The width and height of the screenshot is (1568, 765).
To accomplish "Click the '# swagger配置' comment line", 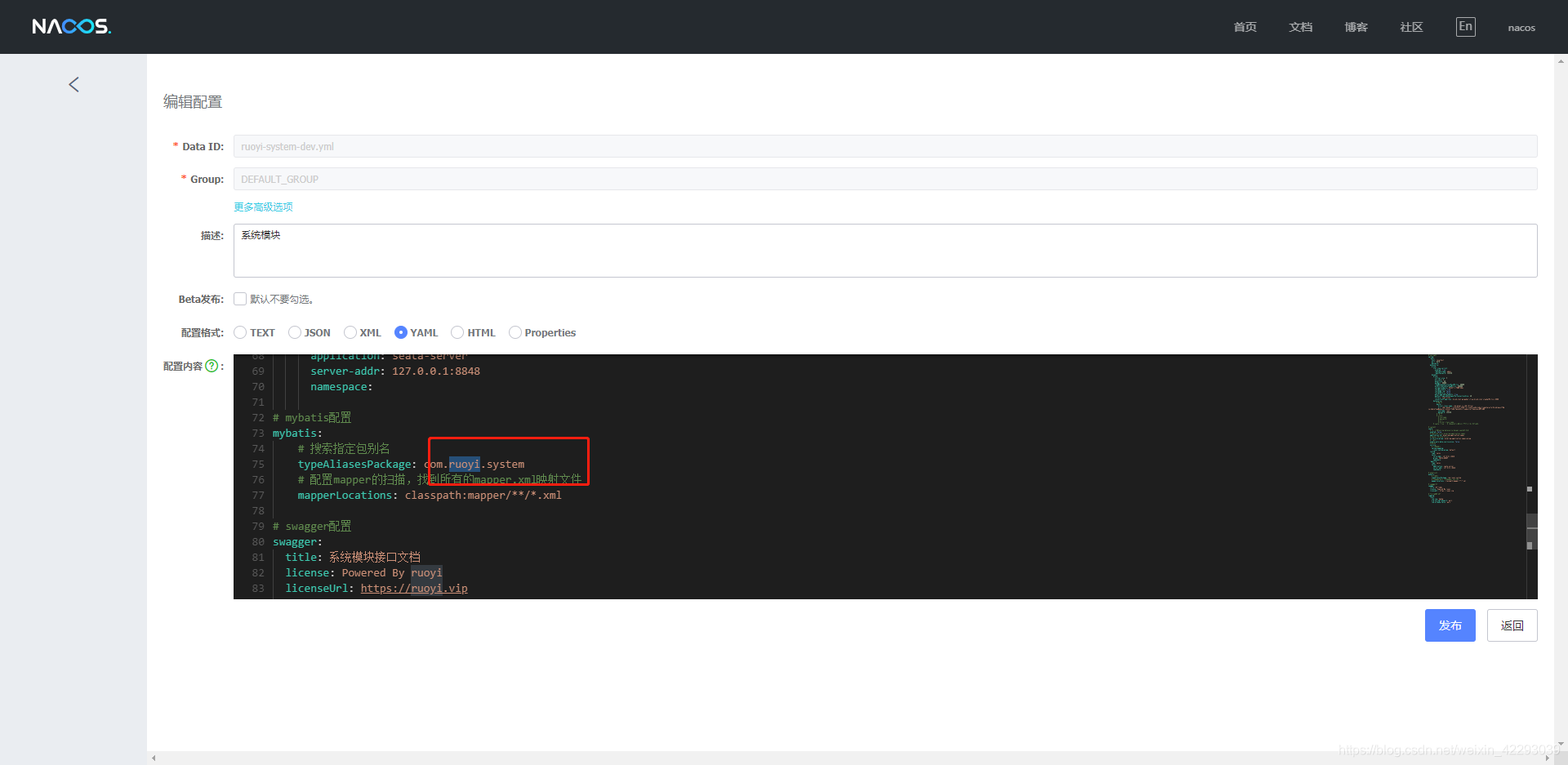I will click(x=312, y=527).
